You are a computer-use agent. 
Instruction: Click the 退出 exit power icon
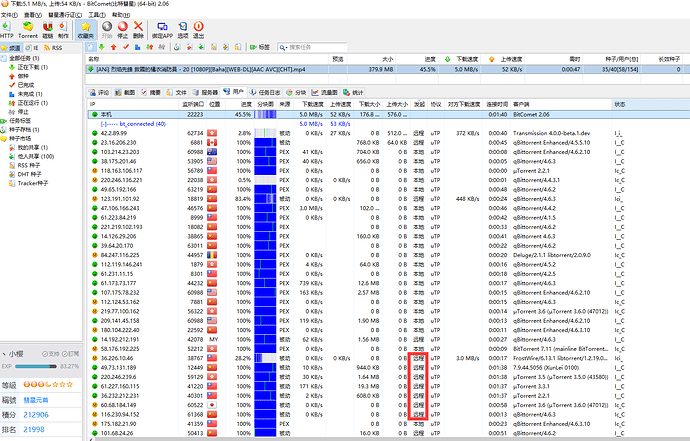198,30
